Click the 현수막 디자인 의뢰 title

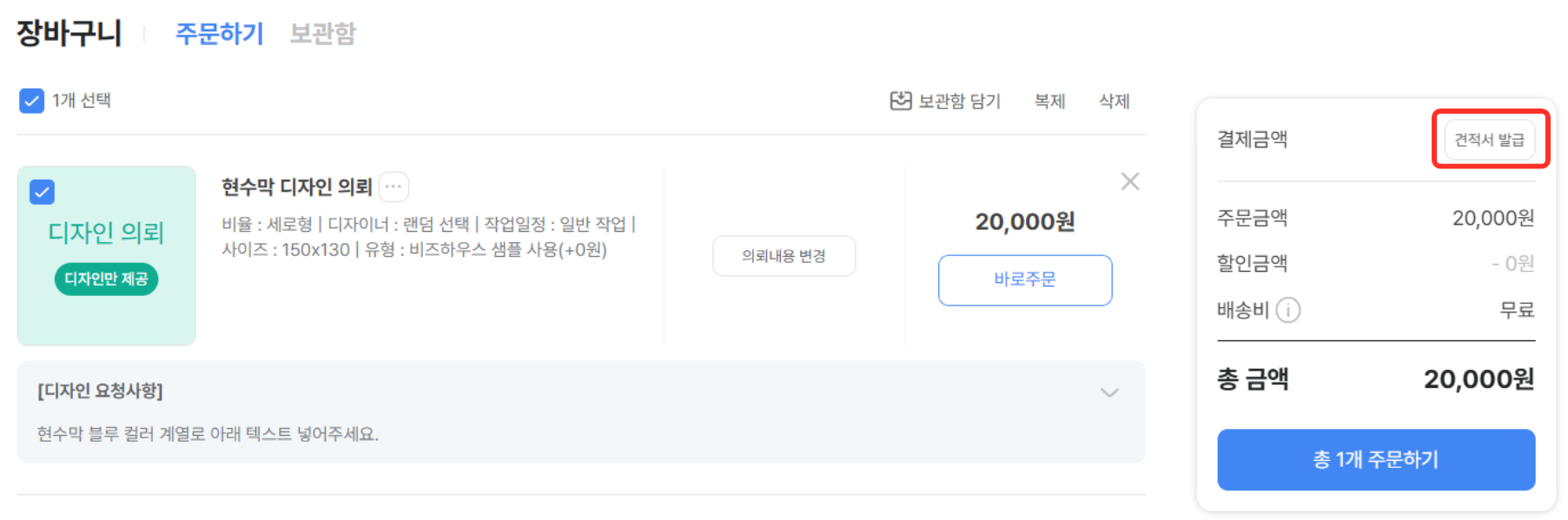[x=296, y=187]
